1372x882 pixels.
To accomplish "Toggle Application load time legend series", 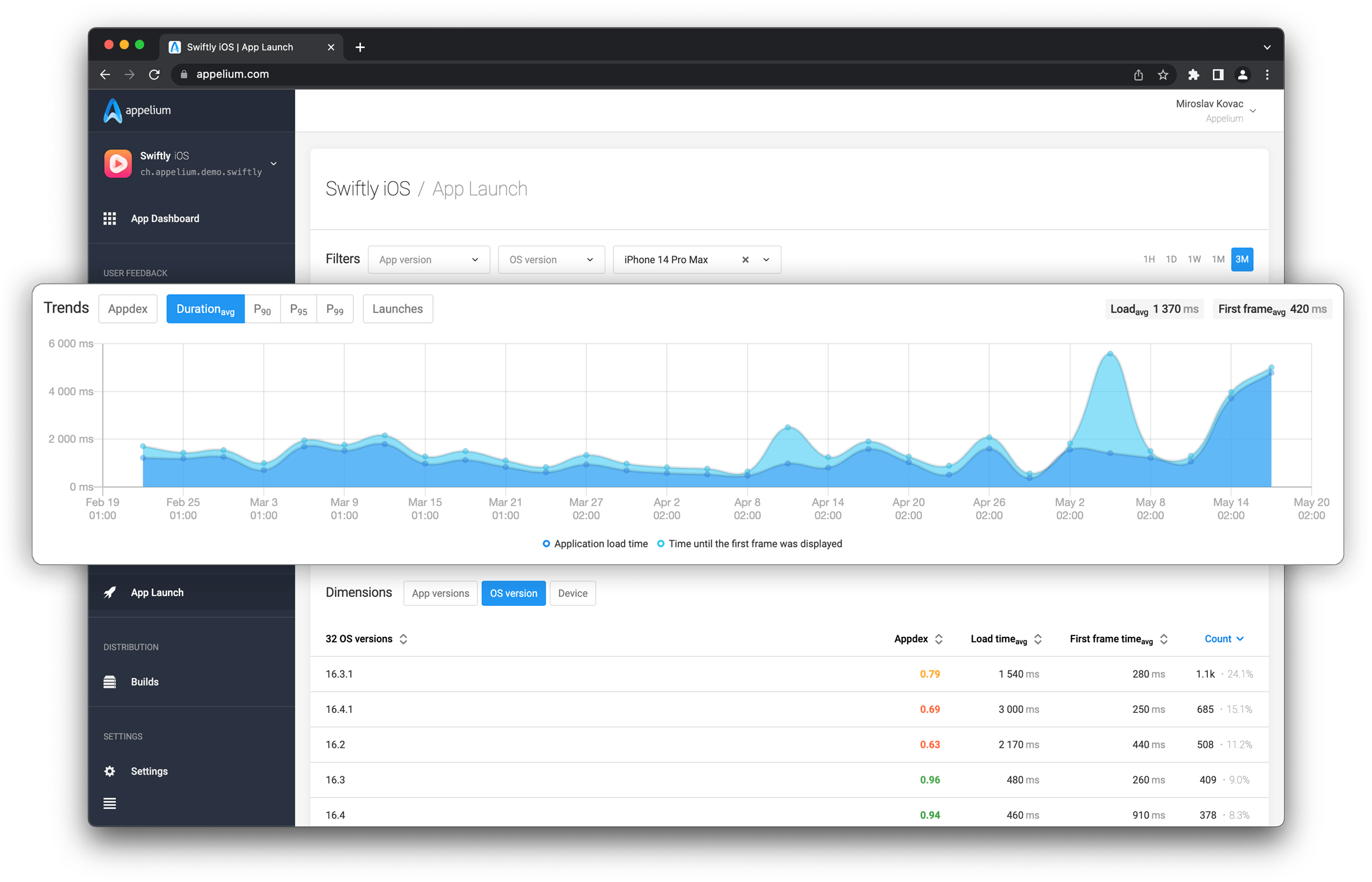I will [595, 544].
